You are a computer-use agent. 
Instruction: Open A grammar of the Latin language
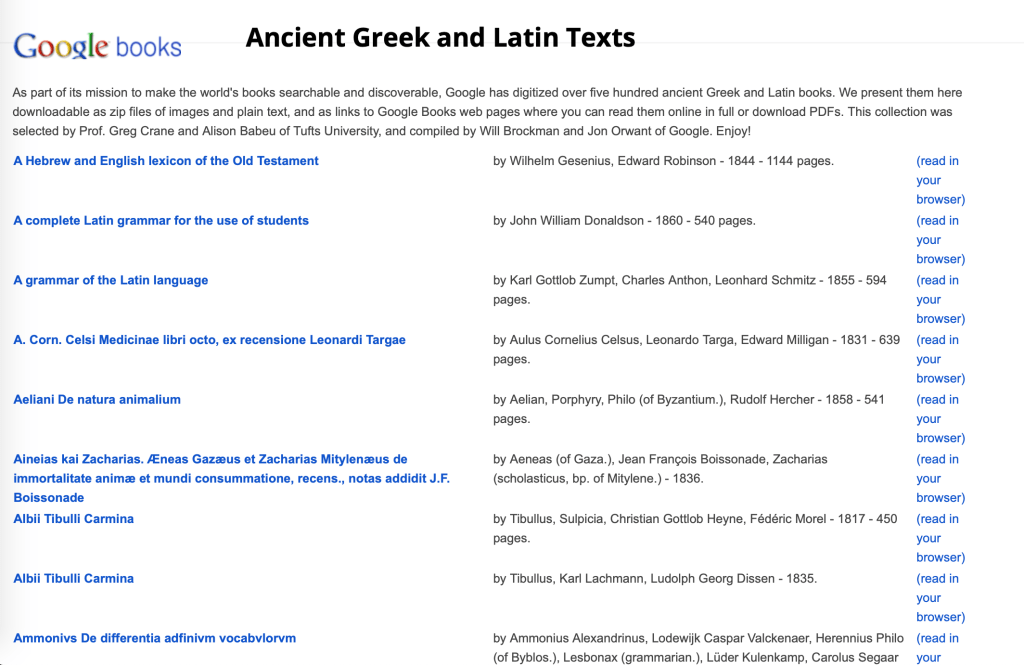pos(111,281)
